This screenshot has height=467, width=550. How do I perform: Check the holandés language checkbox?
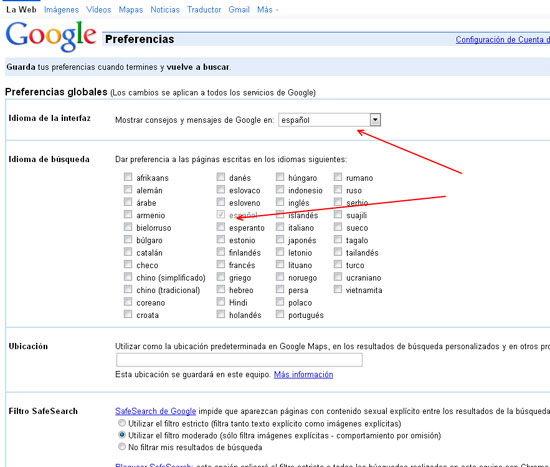221,314
